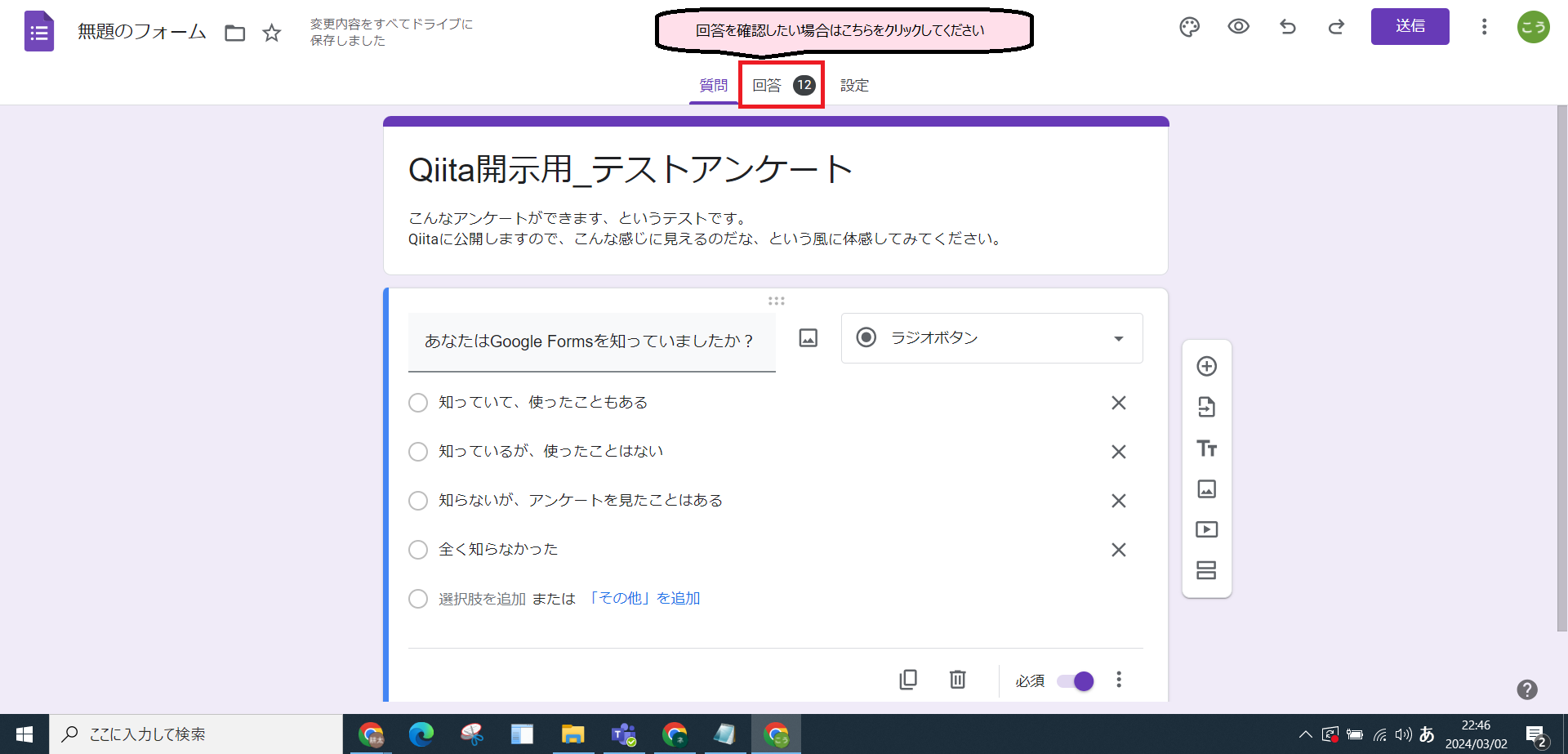This screenshot has height=754, width=1568.
Task: Add a new section using the bottom sidebar icon
Action: tap(1206, 569)
